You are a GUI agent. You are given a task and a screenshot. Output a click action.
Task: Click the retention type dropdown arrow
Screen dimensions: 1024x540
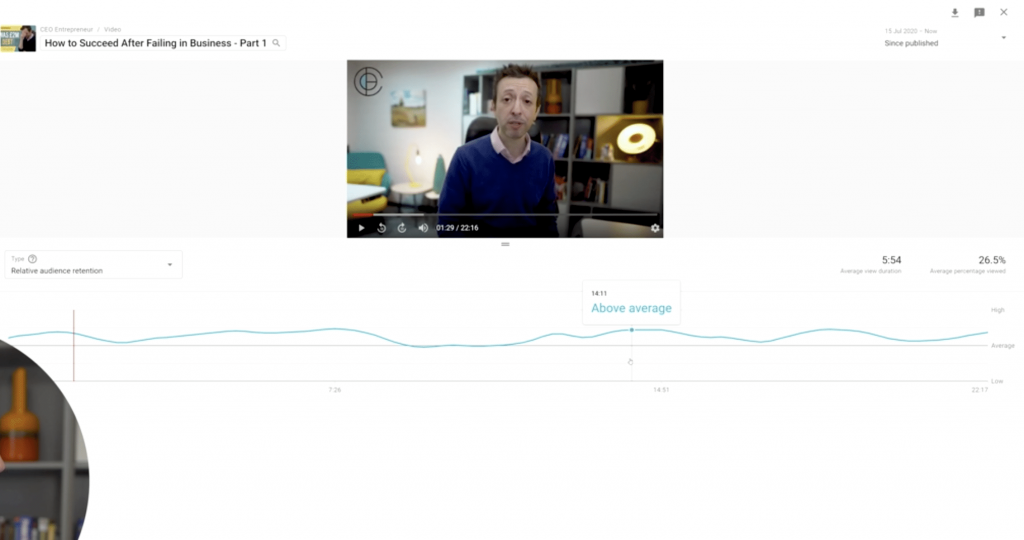170,264
